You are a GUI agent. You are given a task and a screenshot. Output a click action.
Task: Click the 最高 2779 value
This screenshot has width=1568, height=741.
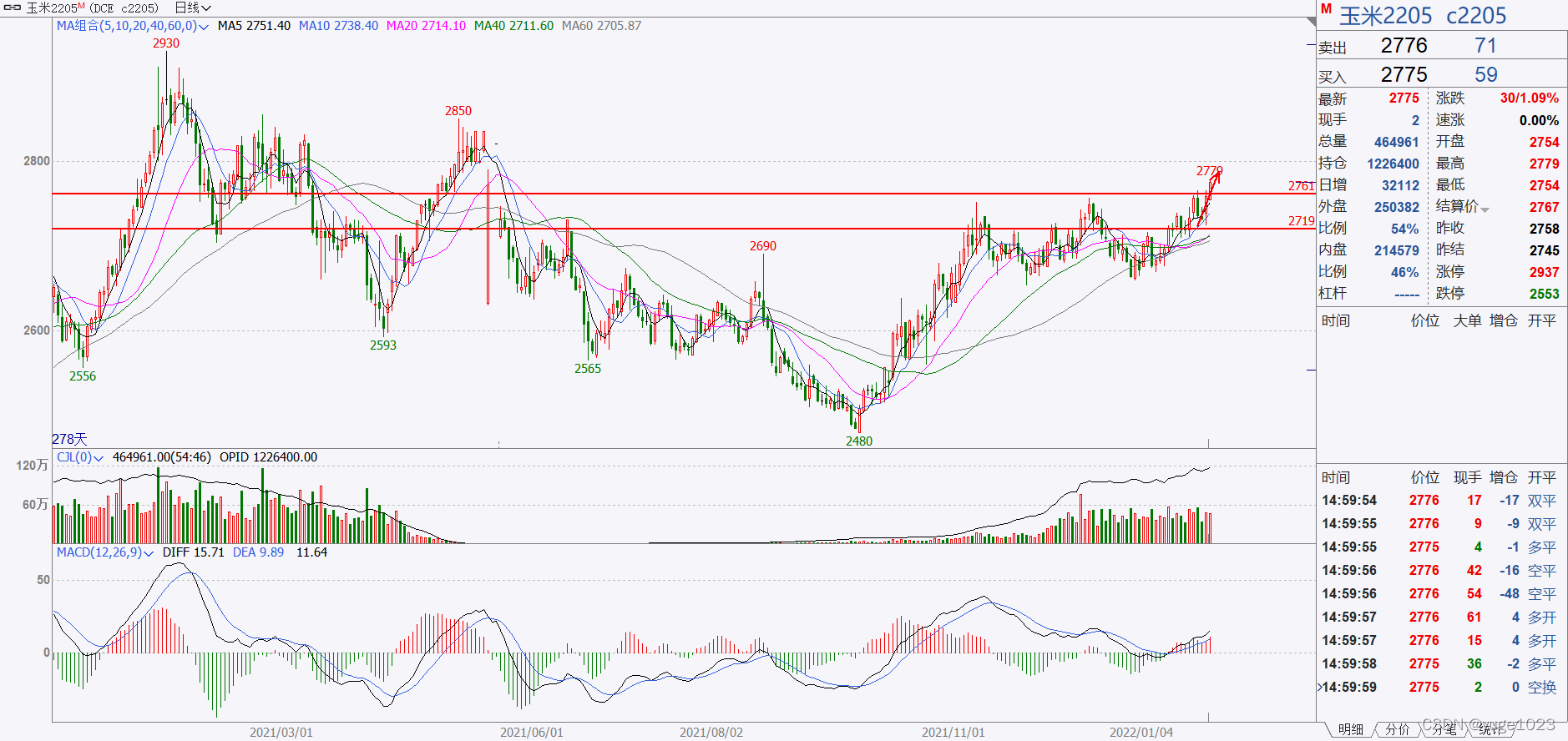click(x=1544, y=164)
